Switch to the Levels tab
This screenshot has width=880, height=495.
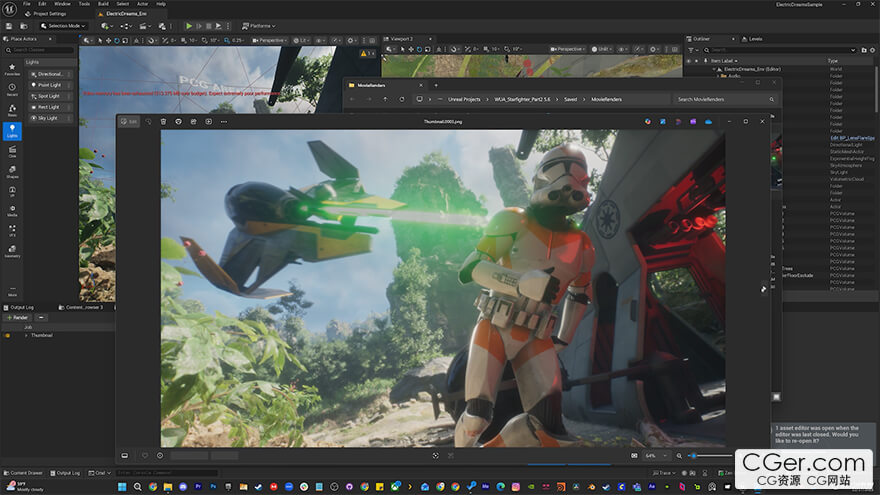tap(752, 39)
